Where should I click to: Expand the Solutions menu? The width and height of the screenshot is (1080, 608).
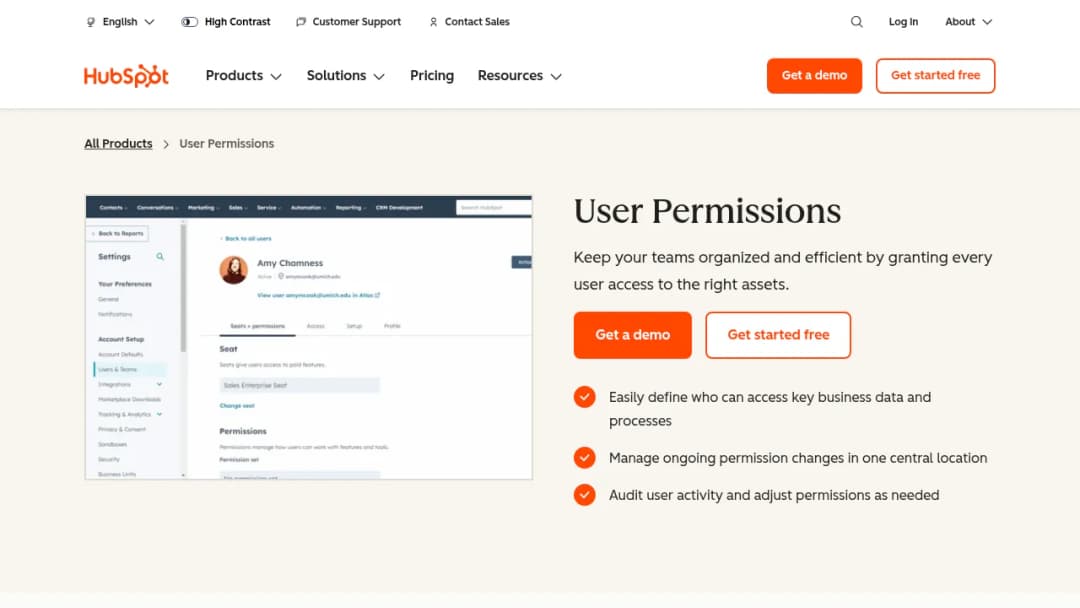point(346,76)
